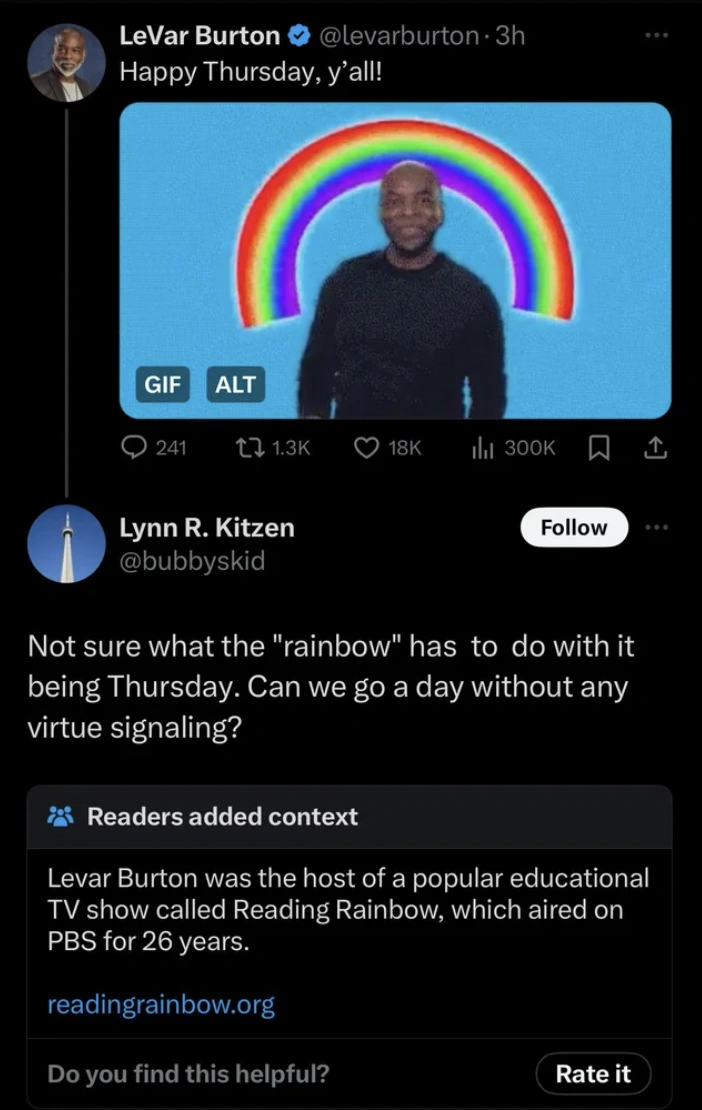Image resolution: width=702 pixels, height=1110 pixels.
Task: Click the reply comment bubble icon
Action: [x=134, y=448]
